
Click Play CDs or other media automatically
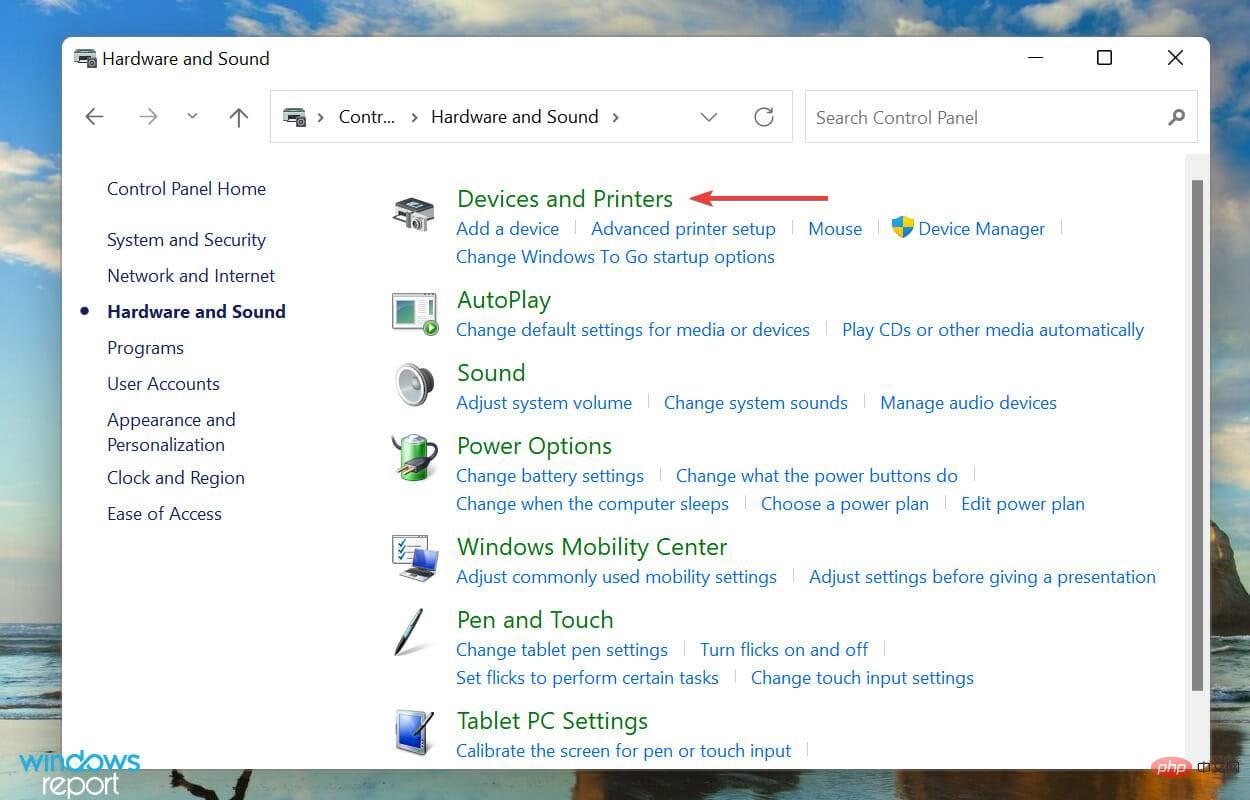(x=993, y=329)
